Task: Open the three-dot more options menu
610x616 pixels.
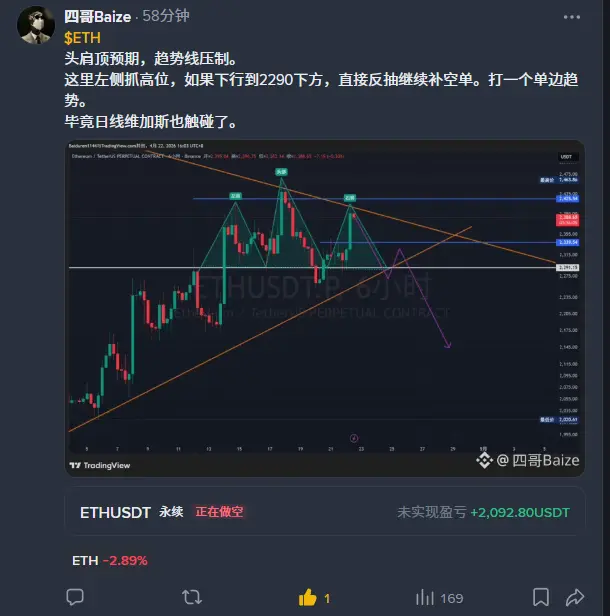Action: click(x=572, y=17)
